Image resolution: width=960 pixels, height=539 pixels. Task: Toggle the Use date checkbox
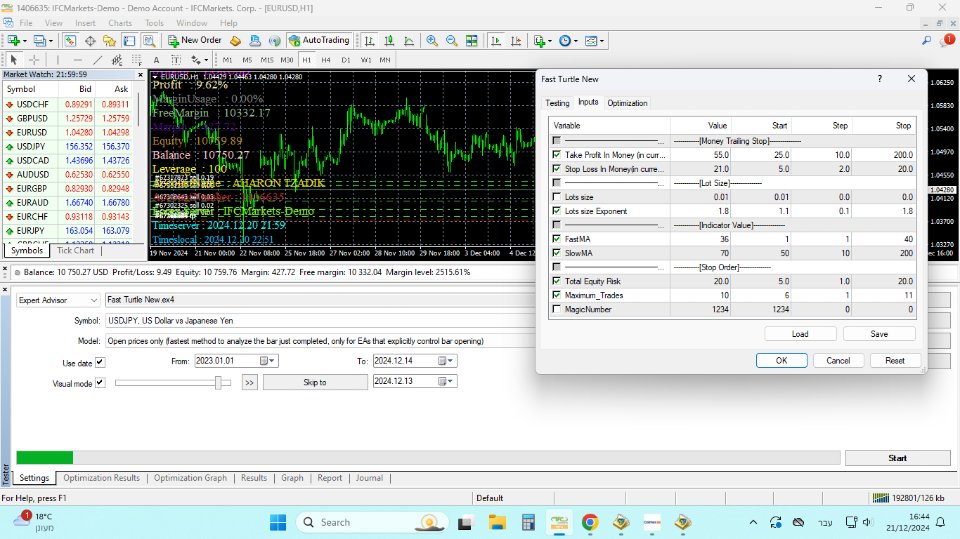(100, 362)
